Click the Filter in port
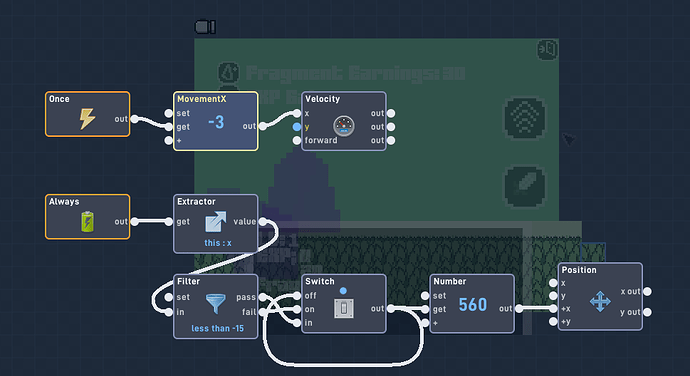The image size is (690, 376). (168, 312)
